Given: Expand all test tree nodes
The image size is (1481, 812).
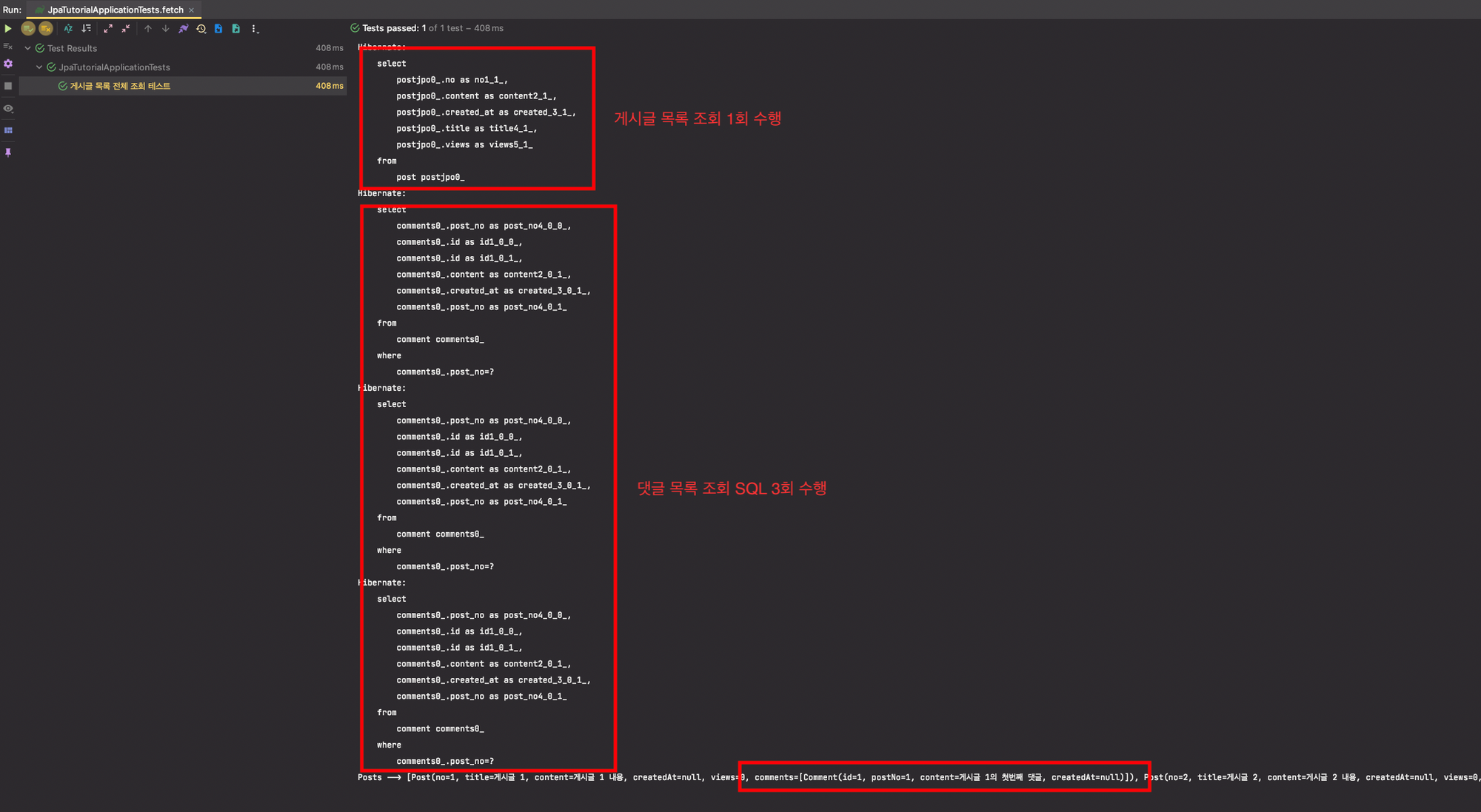Looking at the screenshot, I should pos(108,29).
